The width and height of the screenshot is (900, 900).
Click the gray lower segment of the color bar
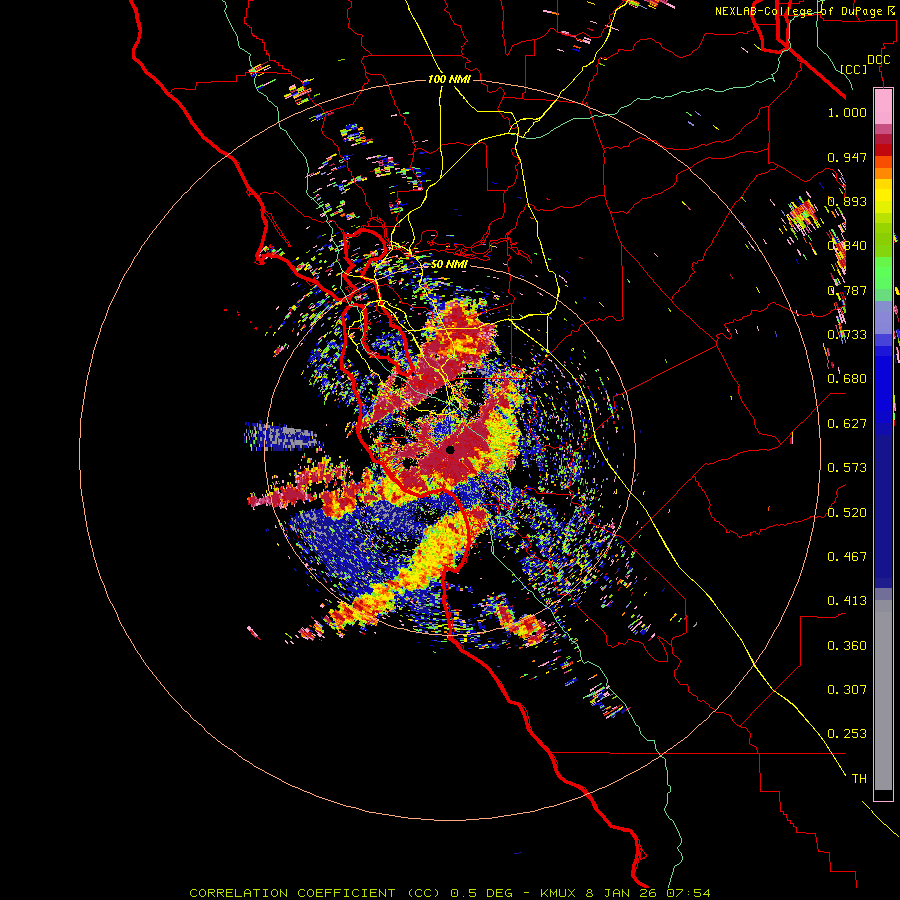click(883, 695)
